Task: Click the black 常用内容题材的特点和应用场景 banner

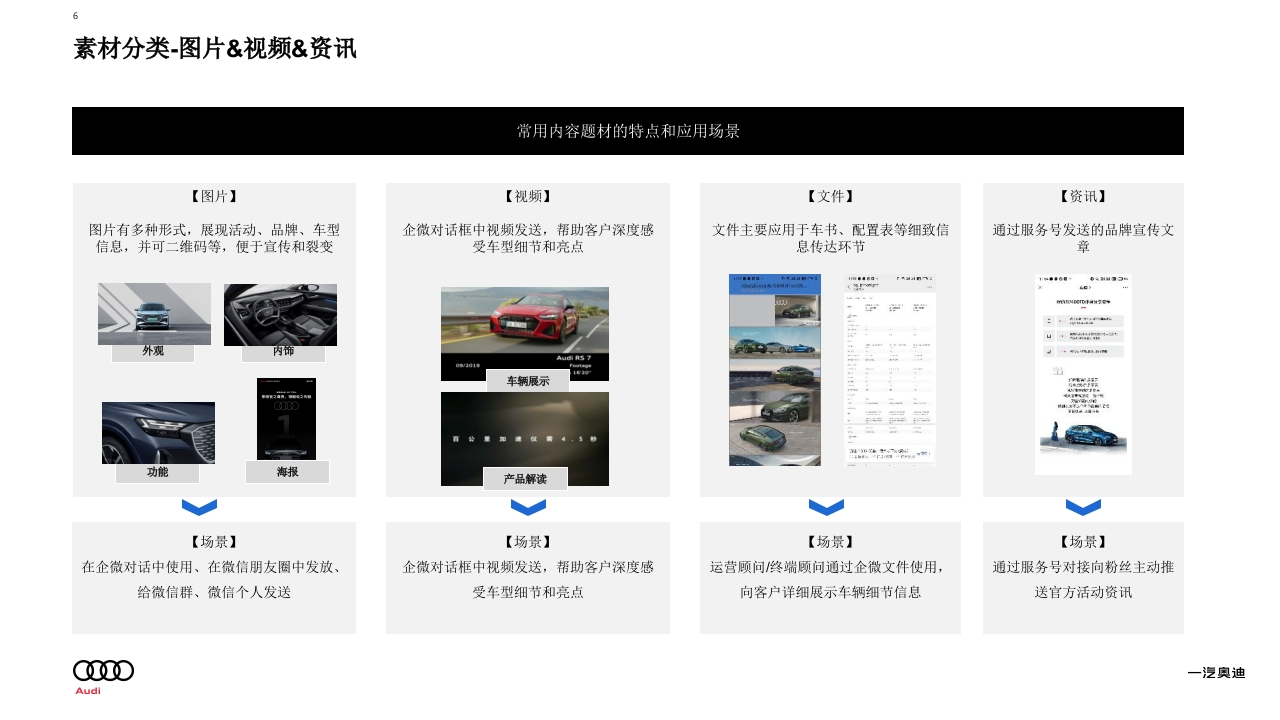Action: pos(628,131)
